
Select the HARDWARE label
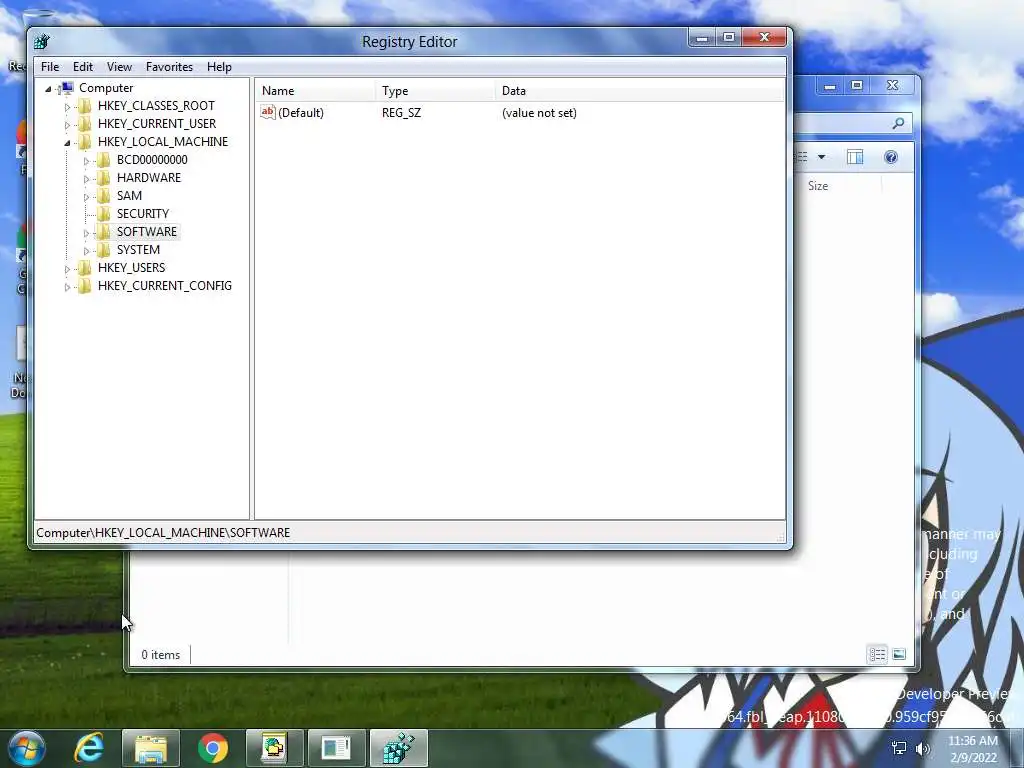coord(149,178)
